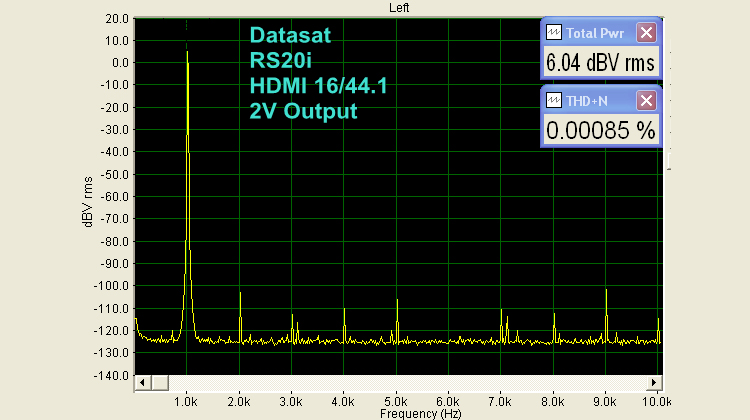Click the horizontal scrollbar track below the spectrum

[x=400, y=383]
